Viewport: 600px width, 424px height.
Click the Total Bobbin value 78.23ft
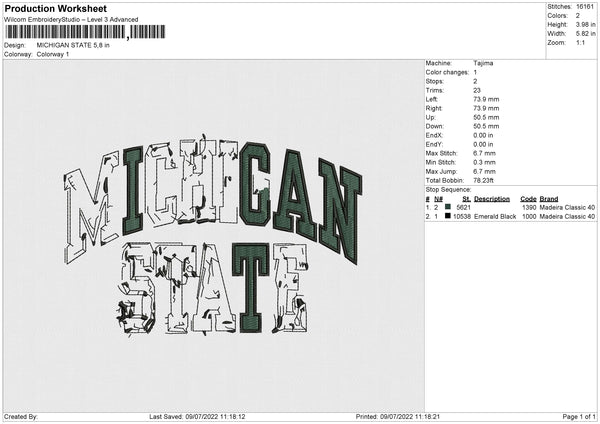tap(484, 180)
